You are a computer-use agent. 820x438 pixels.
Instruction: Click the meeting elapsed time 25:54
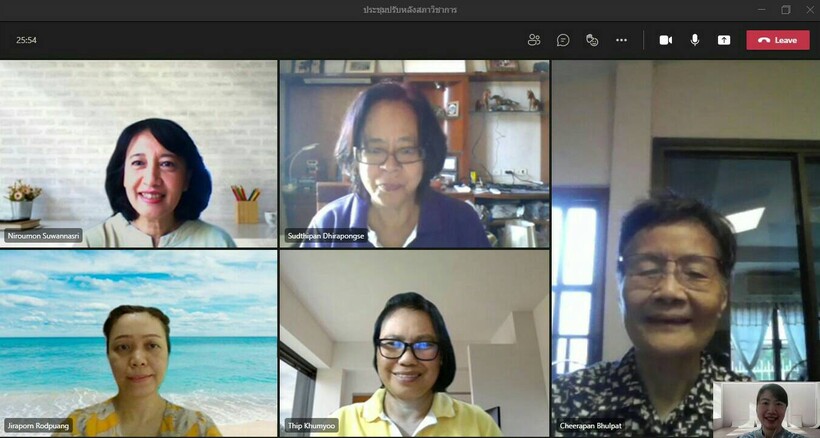coord(27,40)
